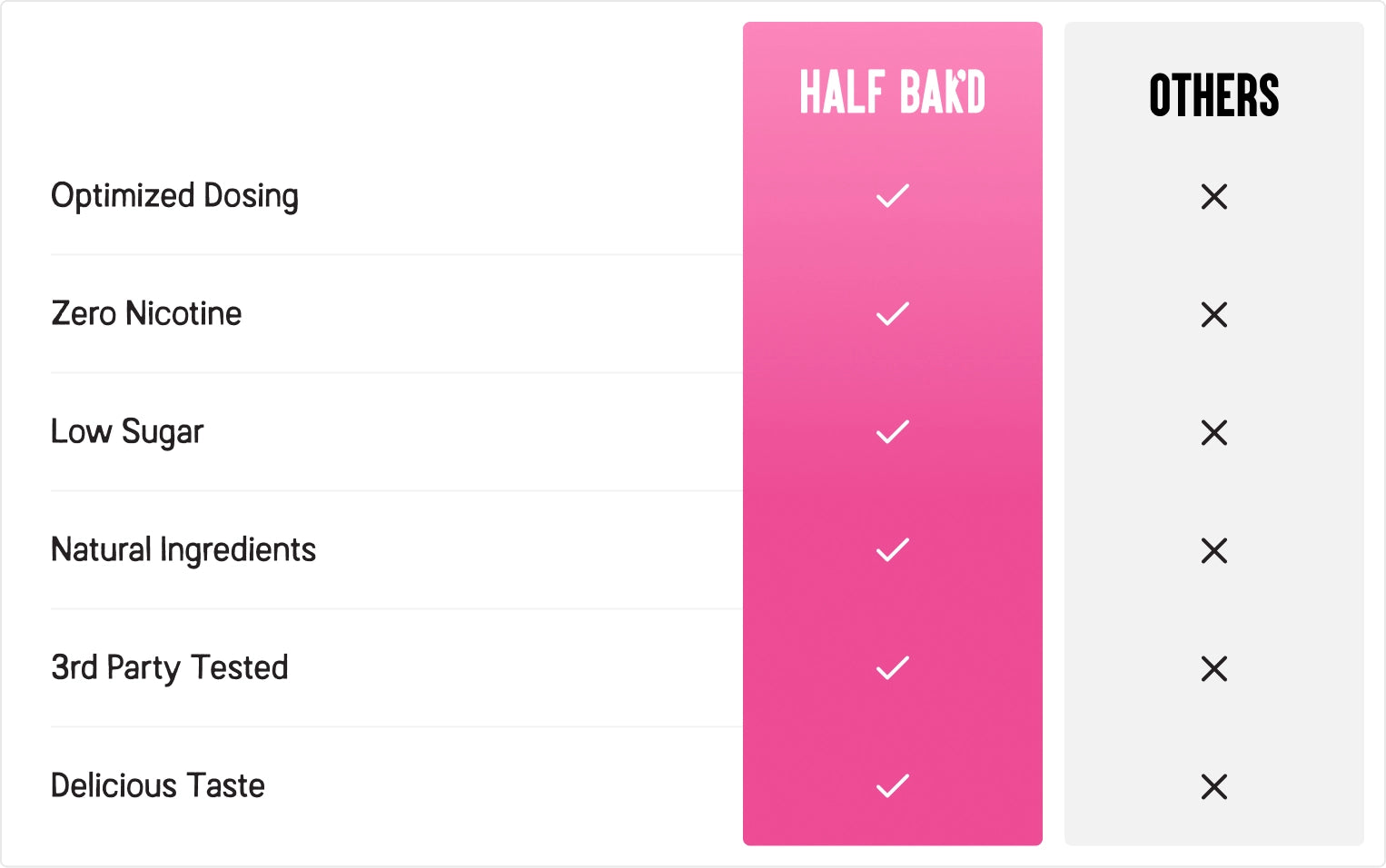Click the Others X mark for Delicious Taste
Image resolution: width=1386 pixels, height=868 pixels.
pyautogui.click(x=1213, y=786)
